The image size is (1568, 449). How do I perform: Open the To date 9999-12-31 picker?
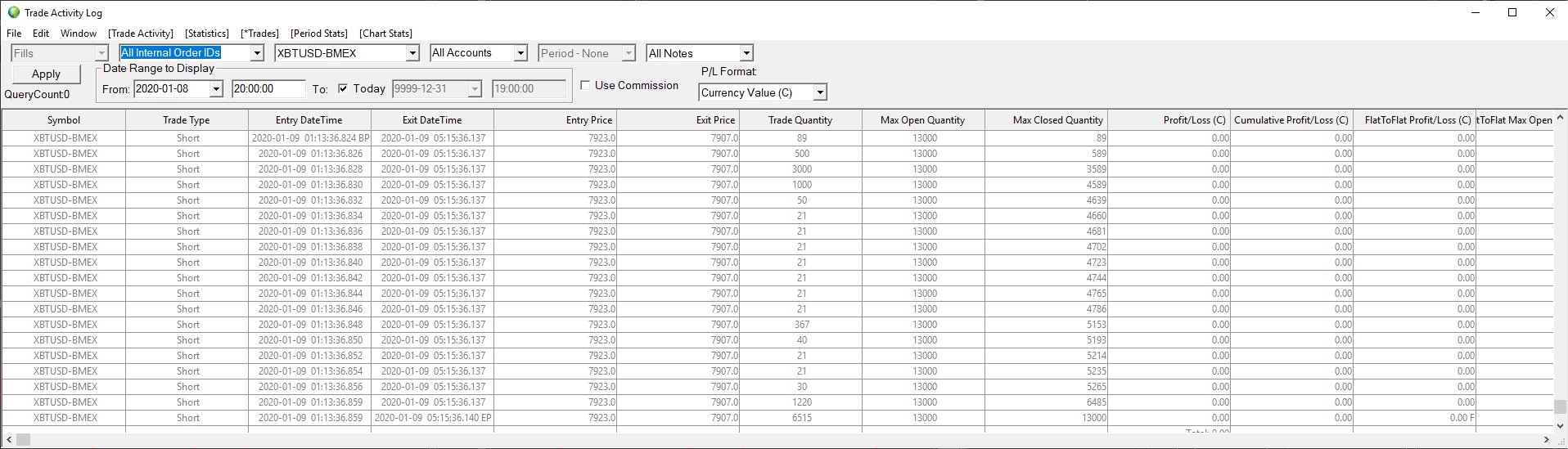click(475, 89)
